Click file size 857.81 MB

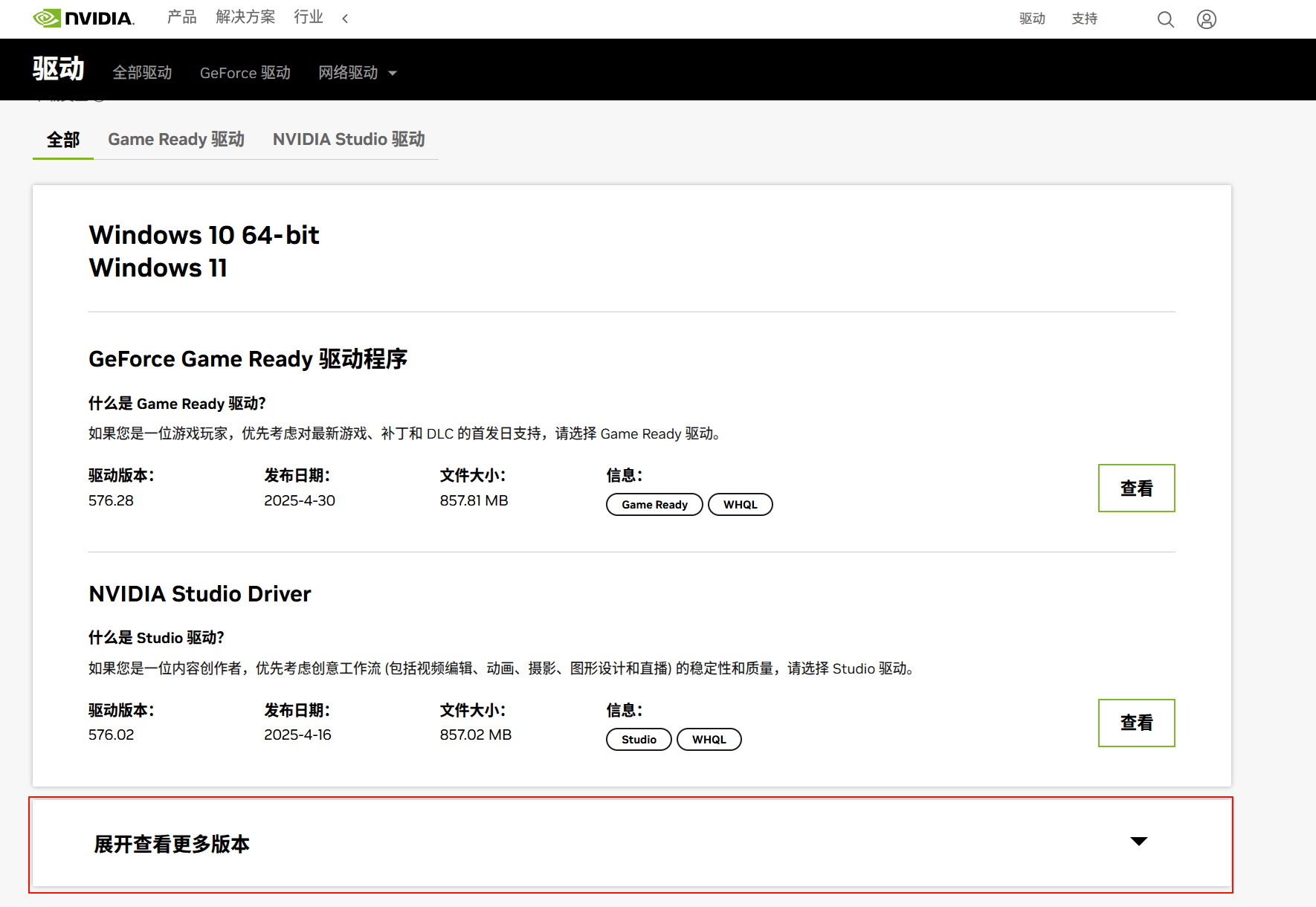(474, 500)
